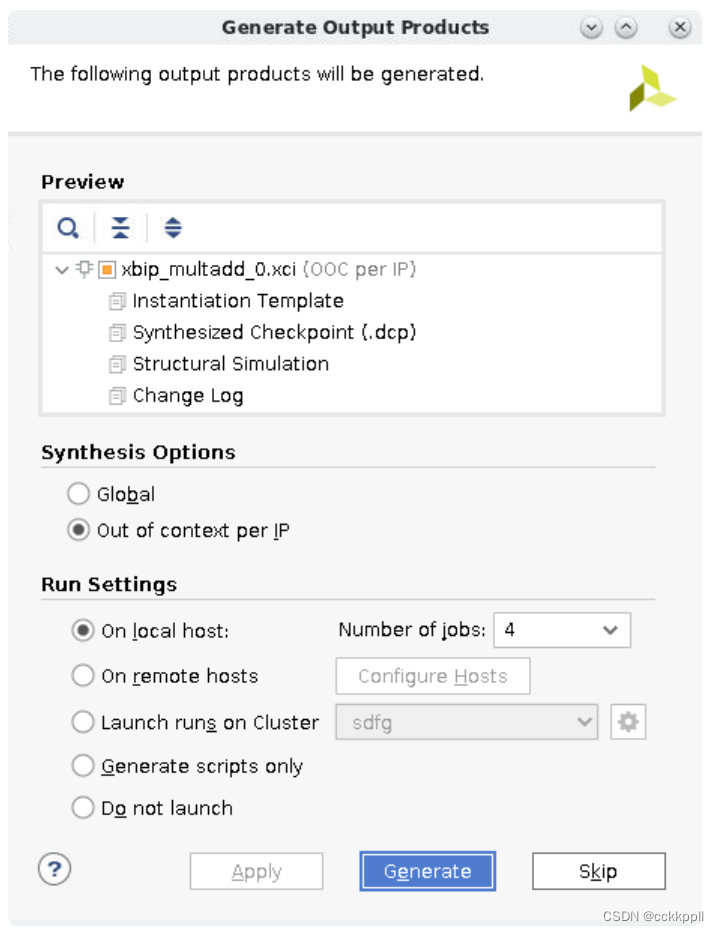Select Instantiation Template in the tree
This screenshot has height=933, width=719.
click(237, 301)
